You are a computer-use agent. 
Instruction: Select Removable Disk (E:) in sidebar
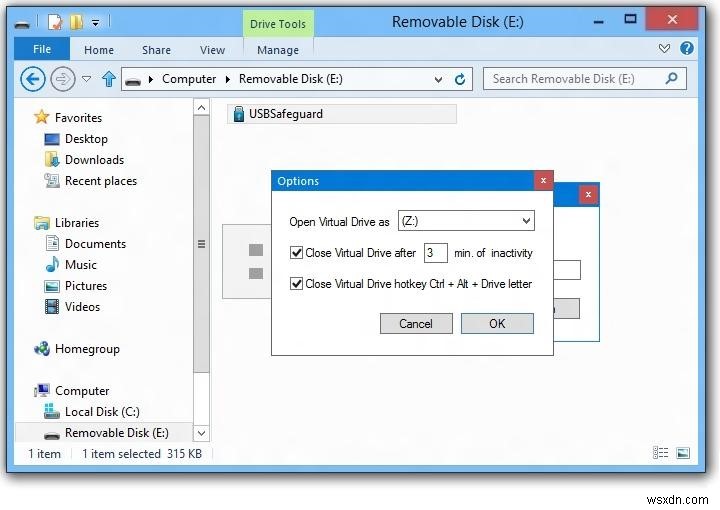click(x=117, y=433)
